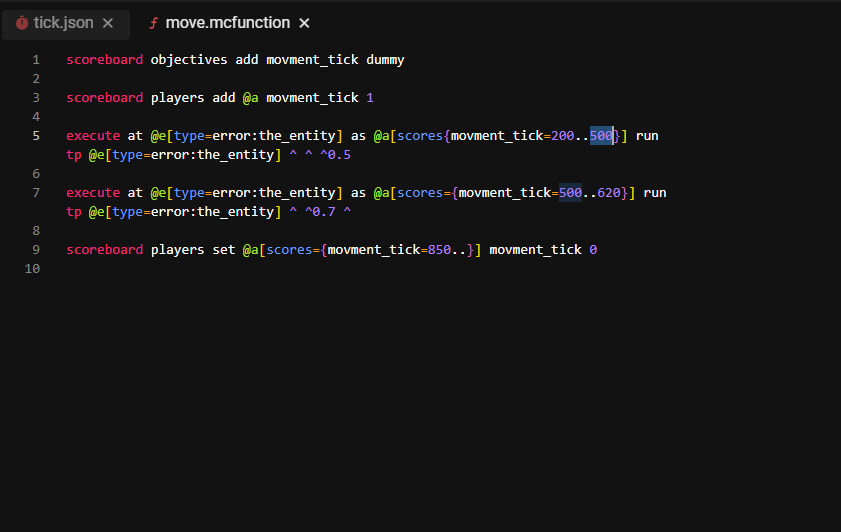The image size is (841, 532).
Task: Click the highlighted '500' on line 5
Action: tap(601, 136)
